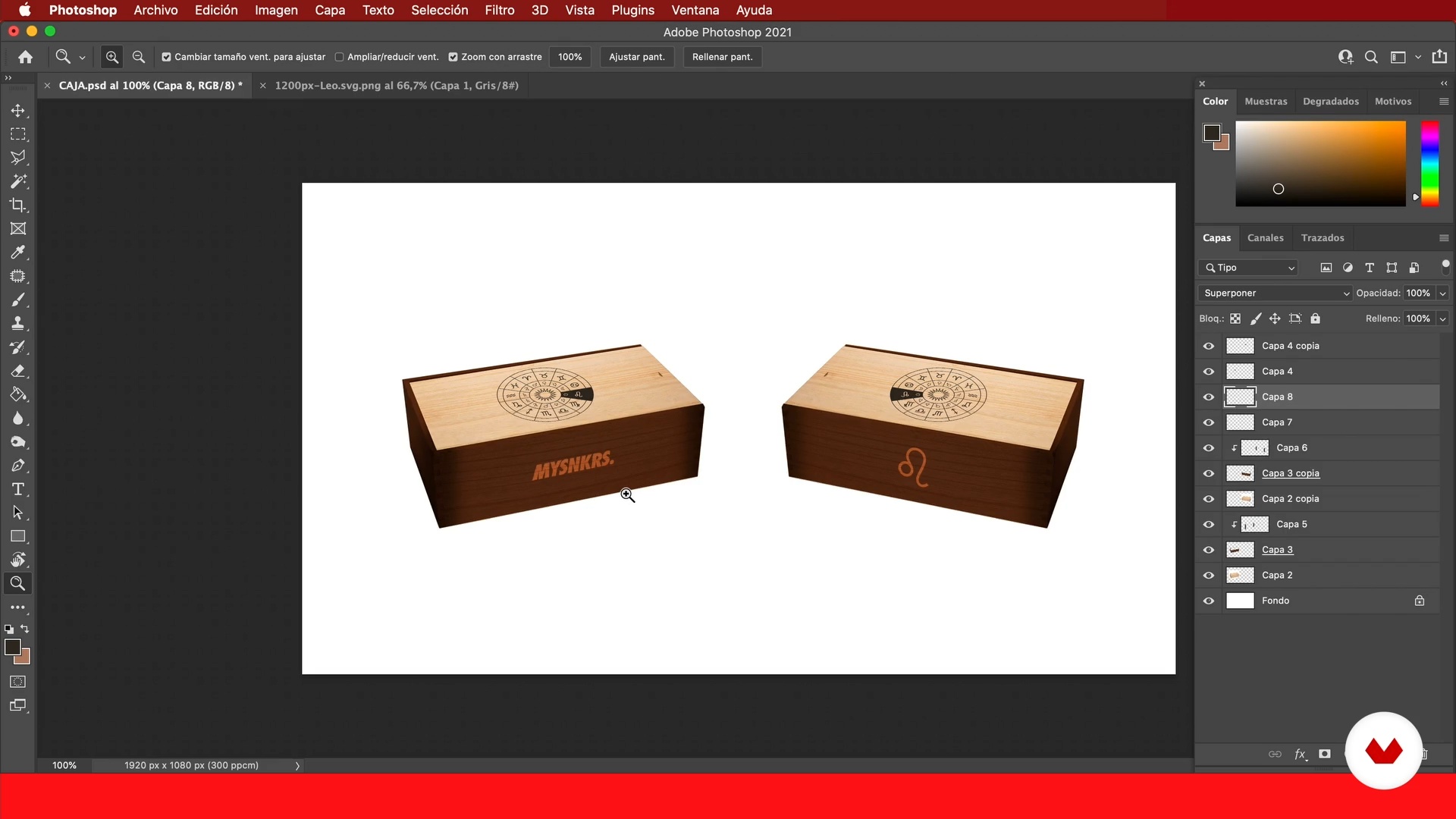Image resolution: width=1456 pixels, height=819 pixels.
Task: Switch to the Muestras tab
Action: 1266,102
